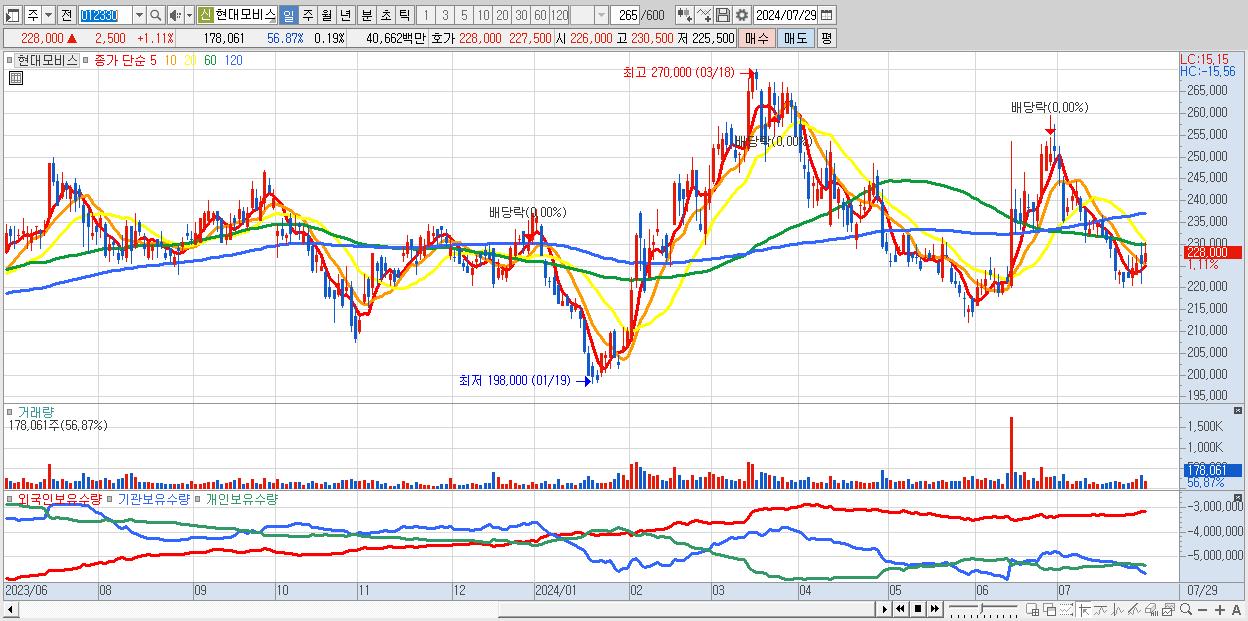Screen dimensions: 1248x621
Task: Click the 평 button
Action: [x=826, y=38]
